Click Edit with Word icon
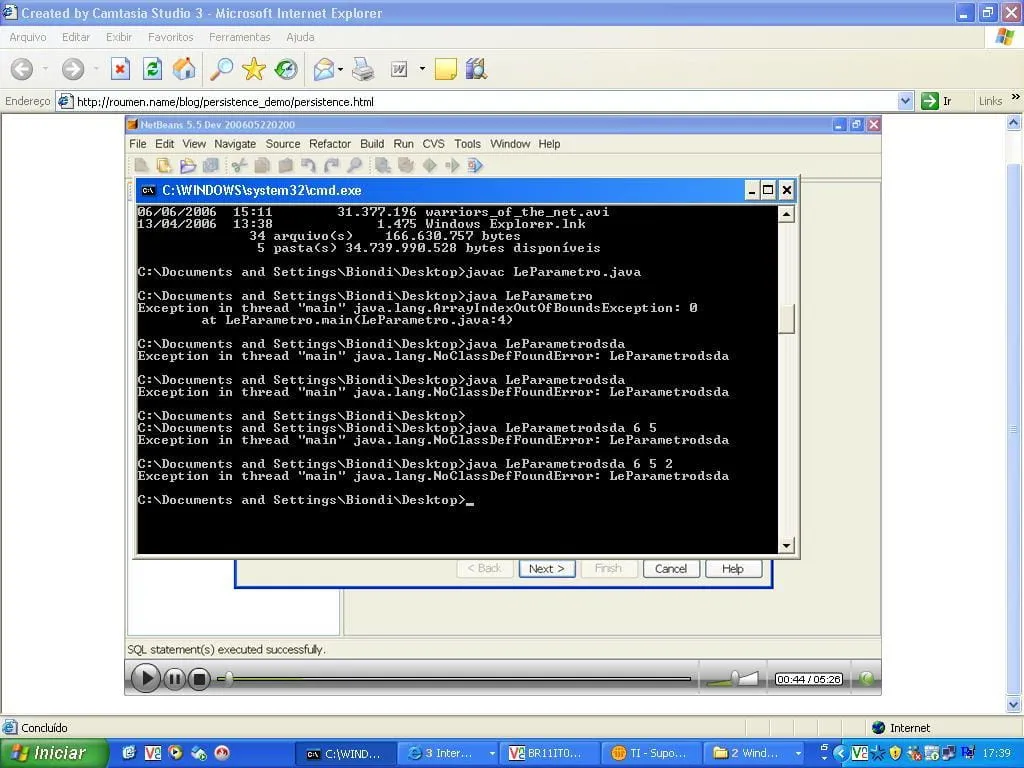 coord(398,69)
